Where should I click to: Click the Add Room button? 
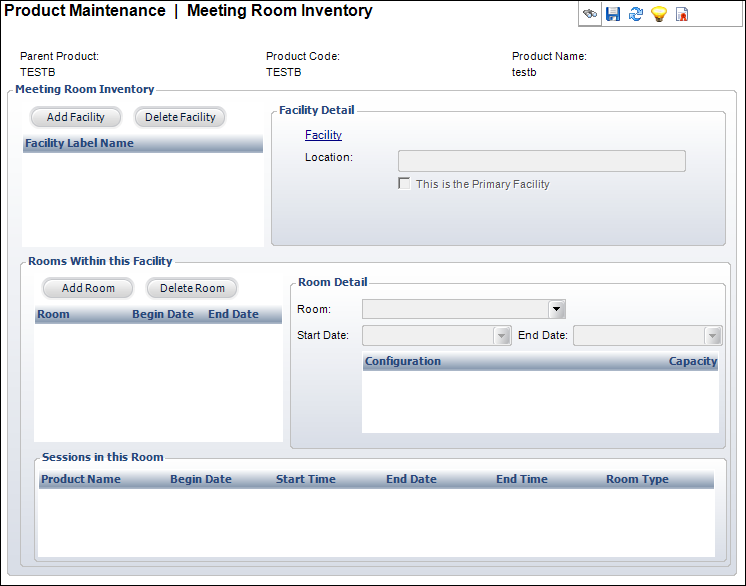point(88,288)
